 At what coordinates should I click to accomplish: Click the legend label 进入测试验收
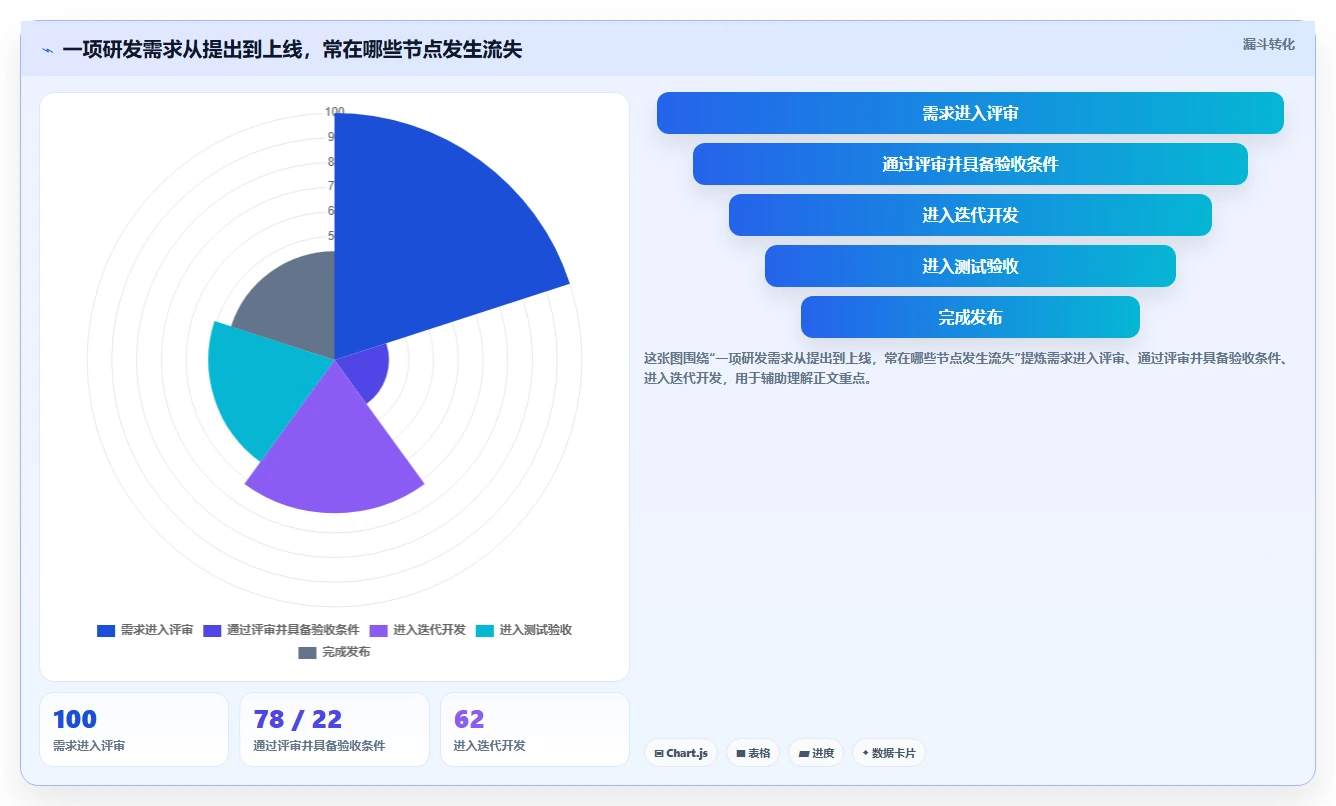point(536,630)
